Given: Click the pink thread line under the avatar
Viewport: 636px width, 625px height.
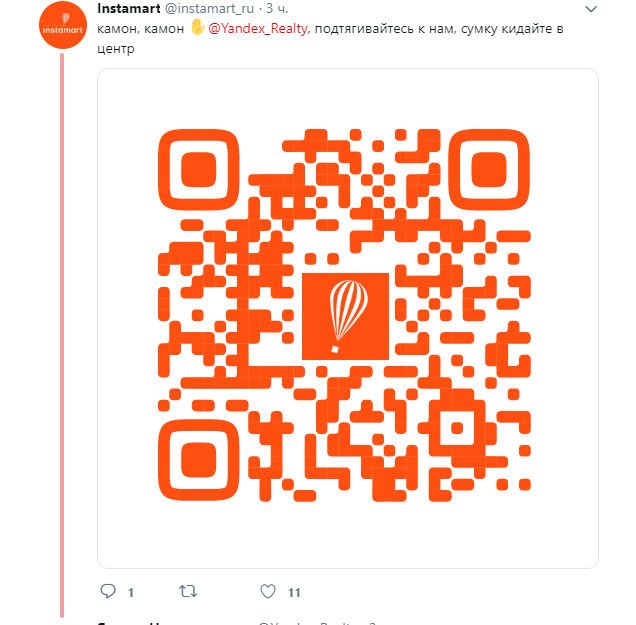Looking at the screenshot, I should coord(62,335).
